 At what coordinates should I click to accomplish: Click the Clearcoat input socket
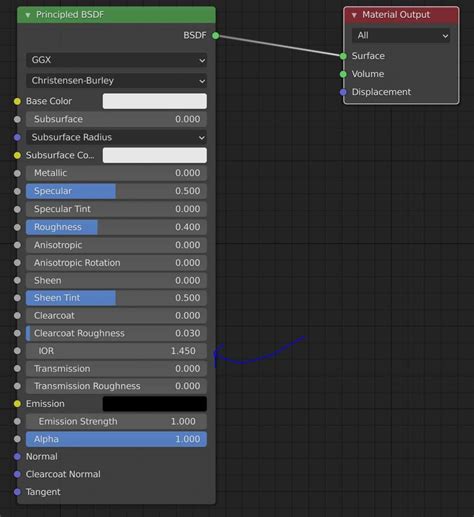click(17, 316)
